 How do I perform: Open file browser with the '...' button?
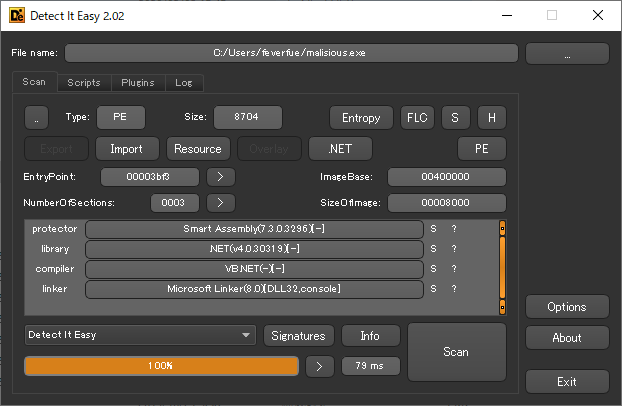(567, 54)
